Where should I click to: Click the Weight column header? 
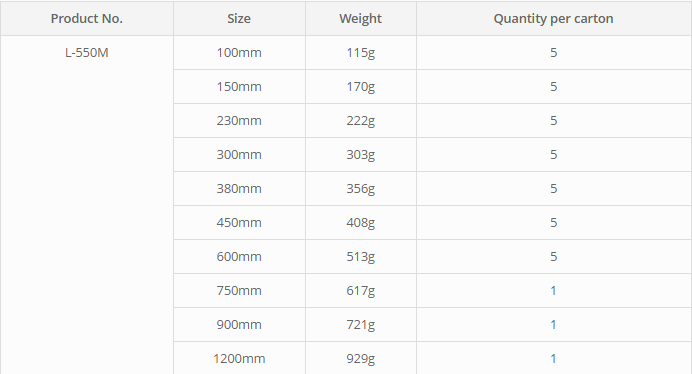click(x=361, y=19)
